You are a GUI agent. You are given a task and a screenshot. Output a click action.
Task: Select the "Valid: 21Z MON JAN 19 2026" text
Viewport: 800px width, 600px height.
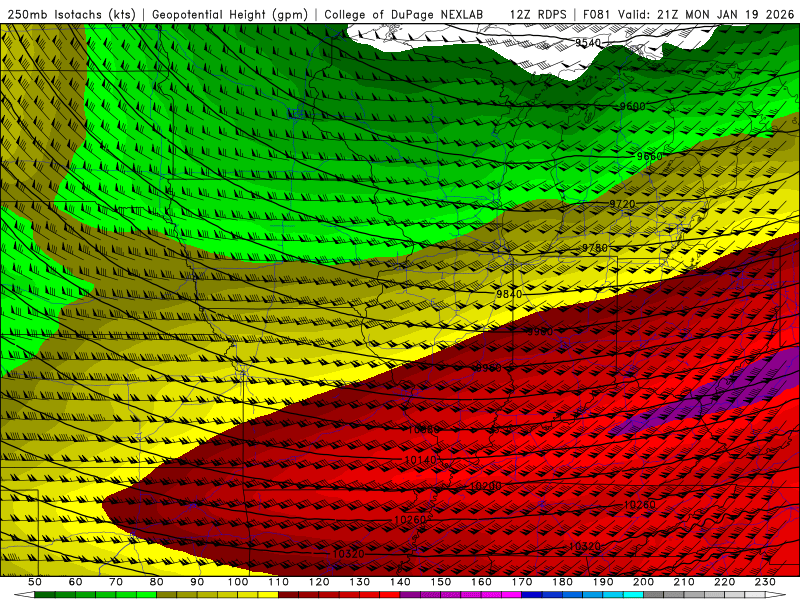pos(706,14)
